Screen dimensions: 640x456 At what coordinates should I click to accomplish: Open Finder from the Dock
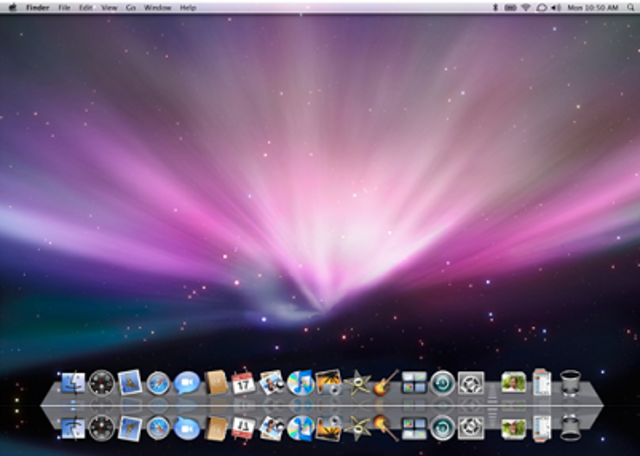(73, 383)
